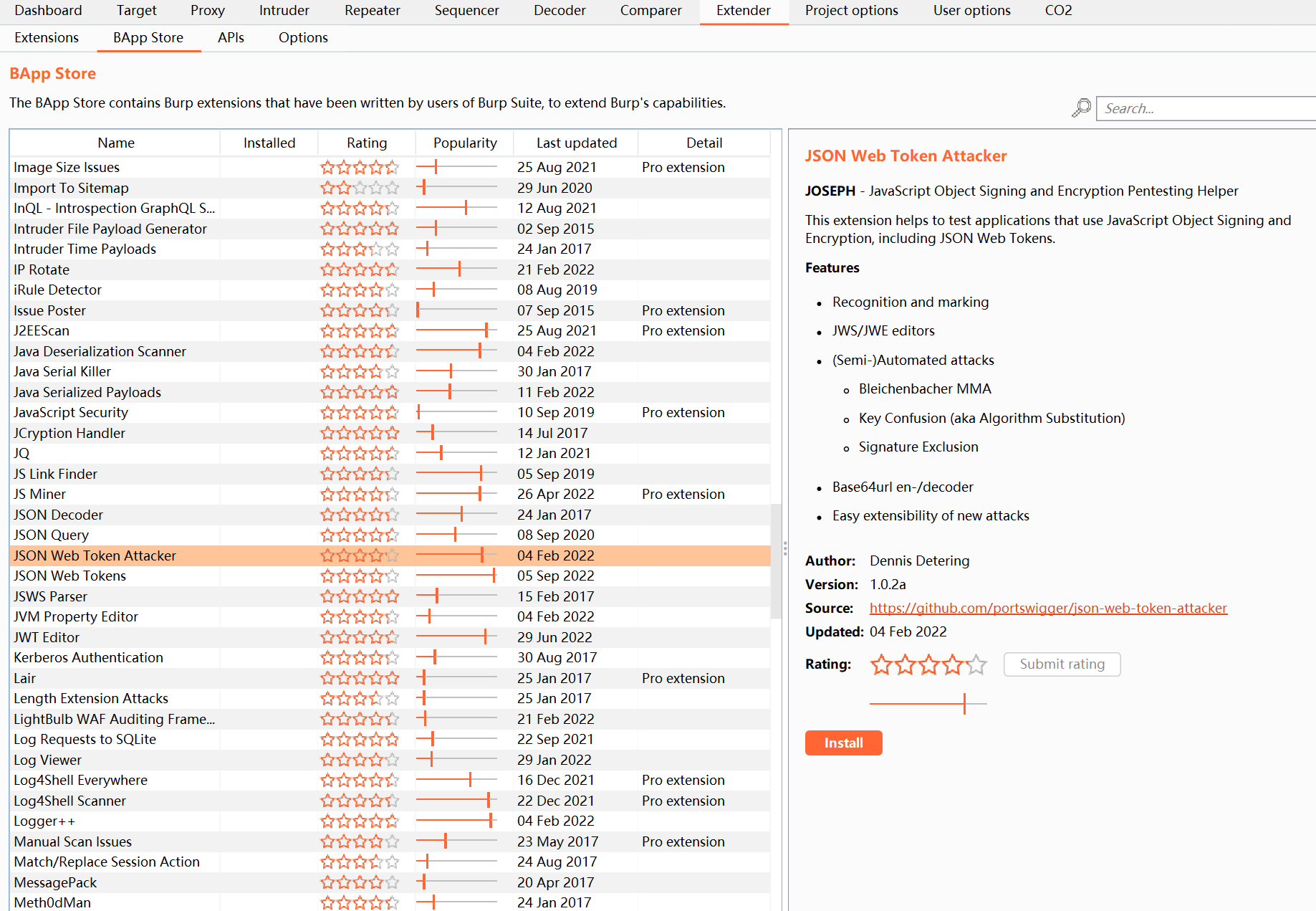Select the Kerberos Authentication row
The height and width of the screenshot is (911, 1316).
[390, 658]
